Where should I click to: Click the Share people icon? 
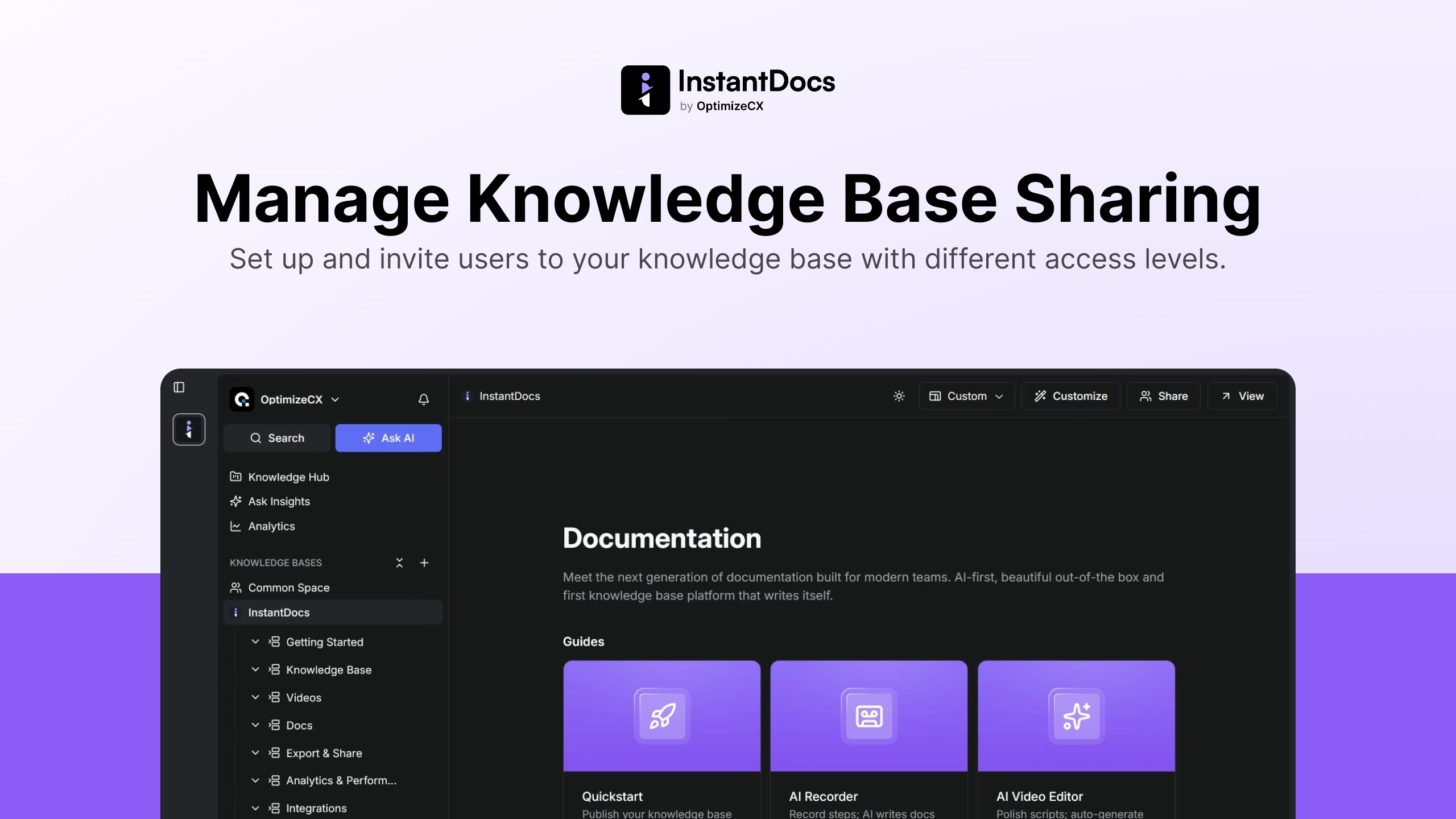pos(1147,396)
